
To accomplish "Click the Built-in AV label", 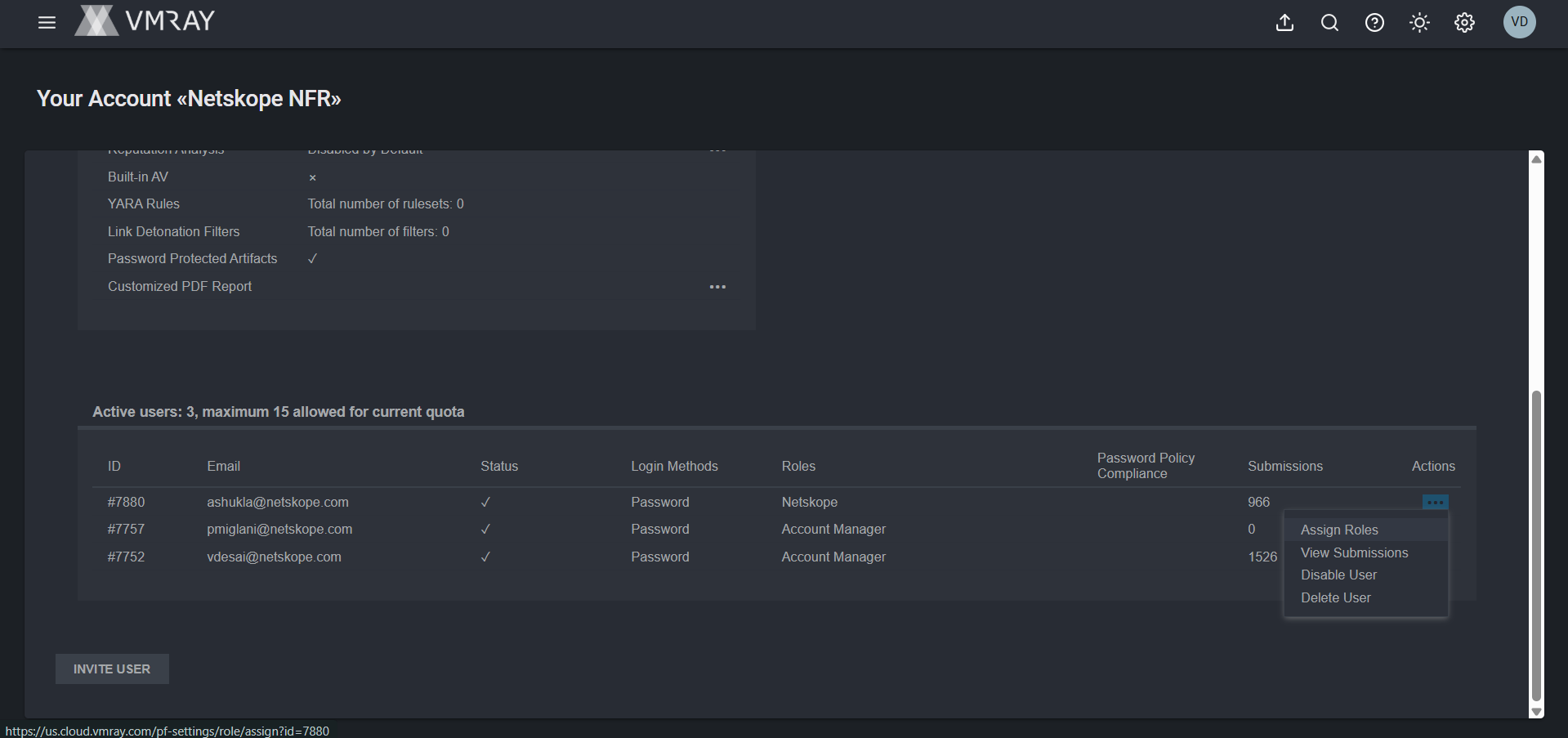I will 138,177.
